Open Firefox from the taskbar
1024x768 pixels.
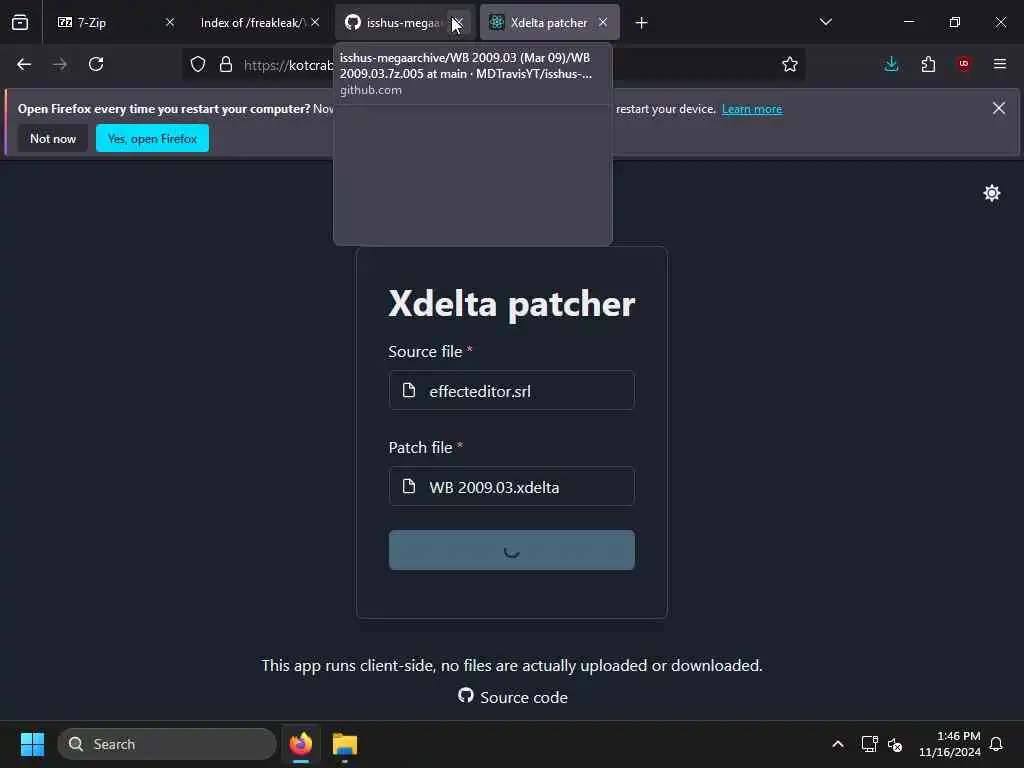[x=301, y=744]
